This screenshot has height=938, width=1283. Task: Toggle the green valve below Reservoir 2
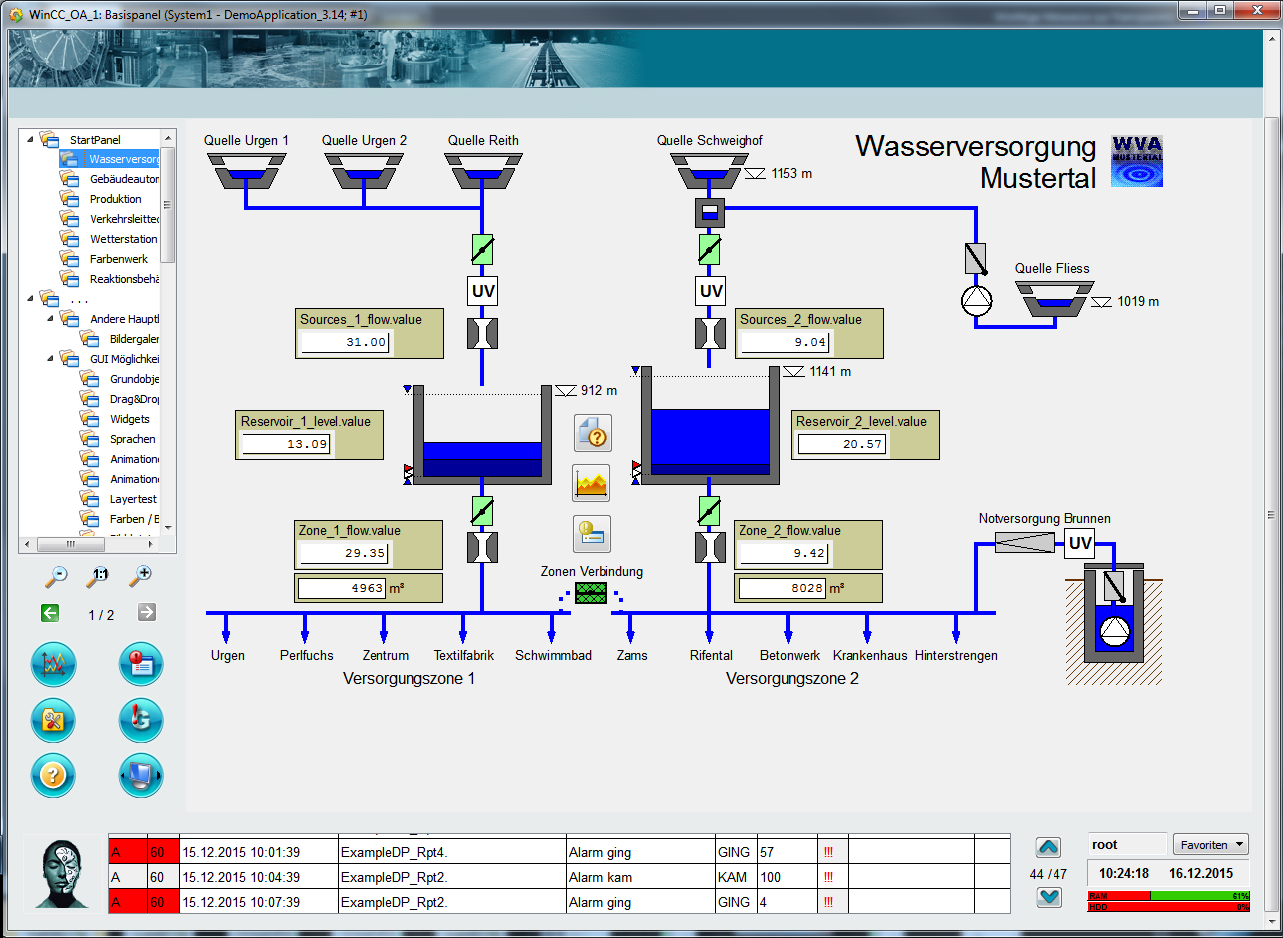pyautogui.click(x=709, y=512)
